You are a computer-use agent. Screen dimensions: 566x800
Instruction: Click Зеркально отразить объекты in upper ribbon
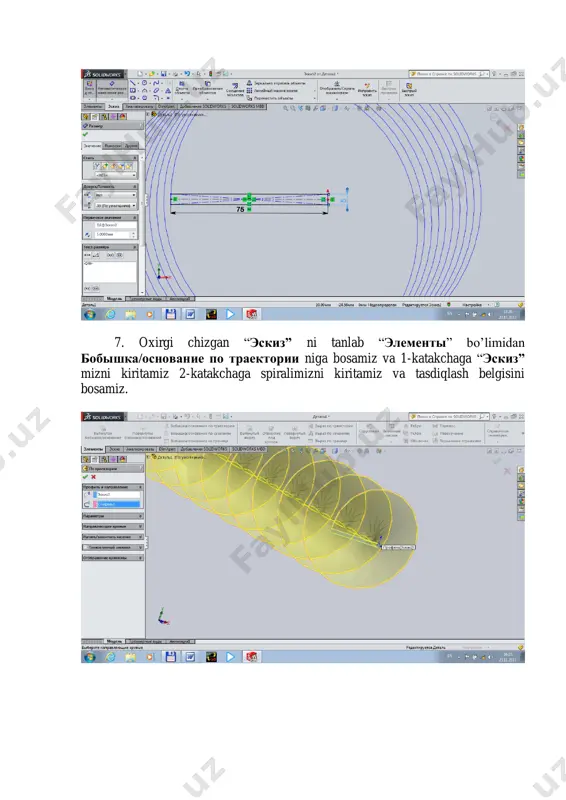[x=276, y=83]
